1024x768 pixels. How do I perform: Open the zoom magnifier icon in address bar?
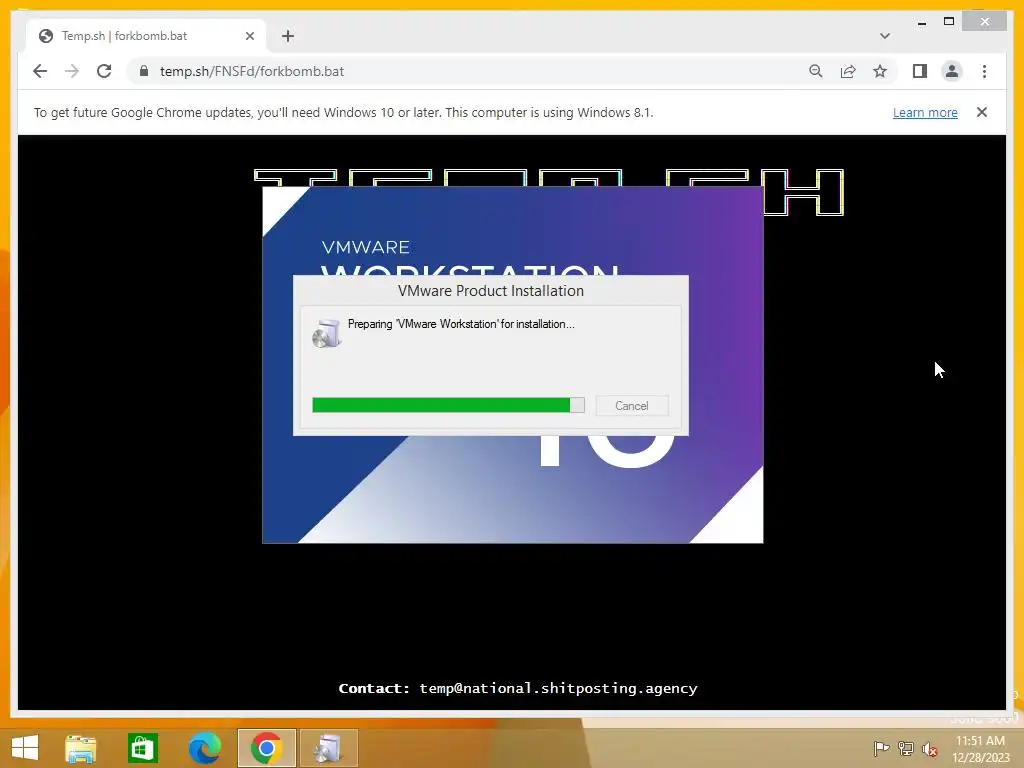pos(816,71)
